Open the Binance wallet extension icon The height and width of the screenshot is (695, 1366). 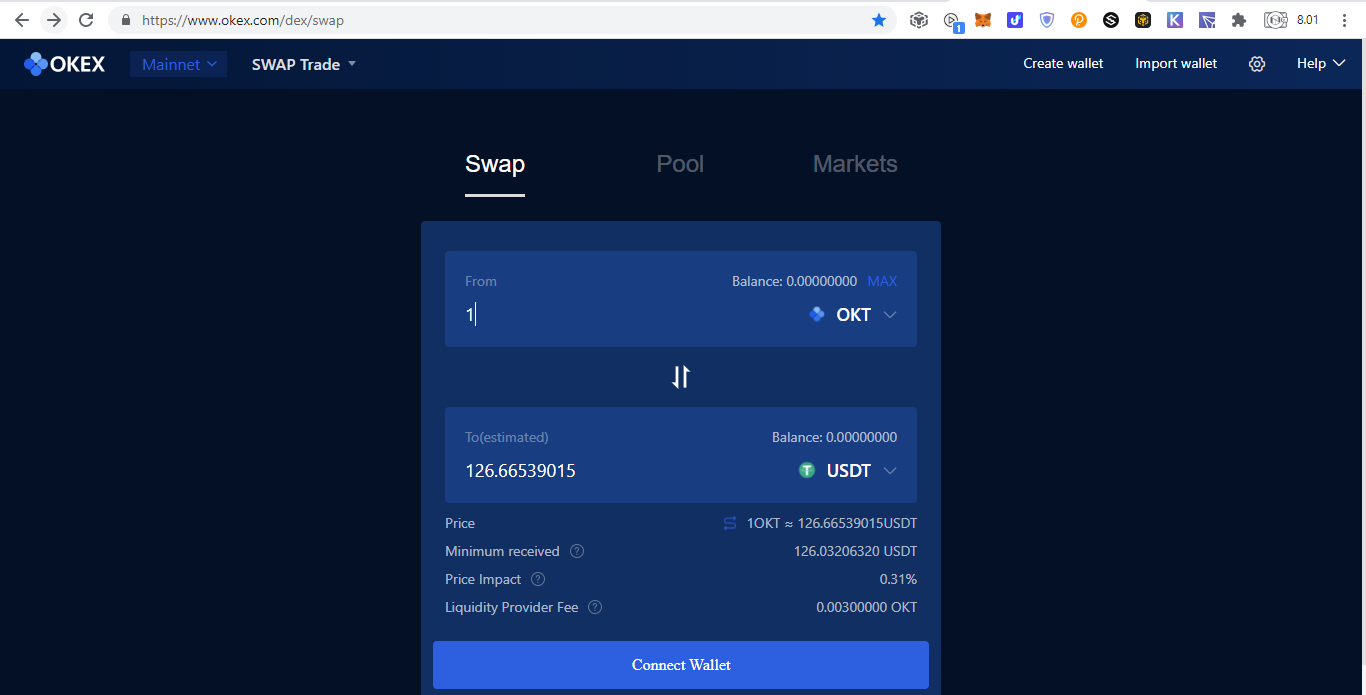[x=1143, y=20]
